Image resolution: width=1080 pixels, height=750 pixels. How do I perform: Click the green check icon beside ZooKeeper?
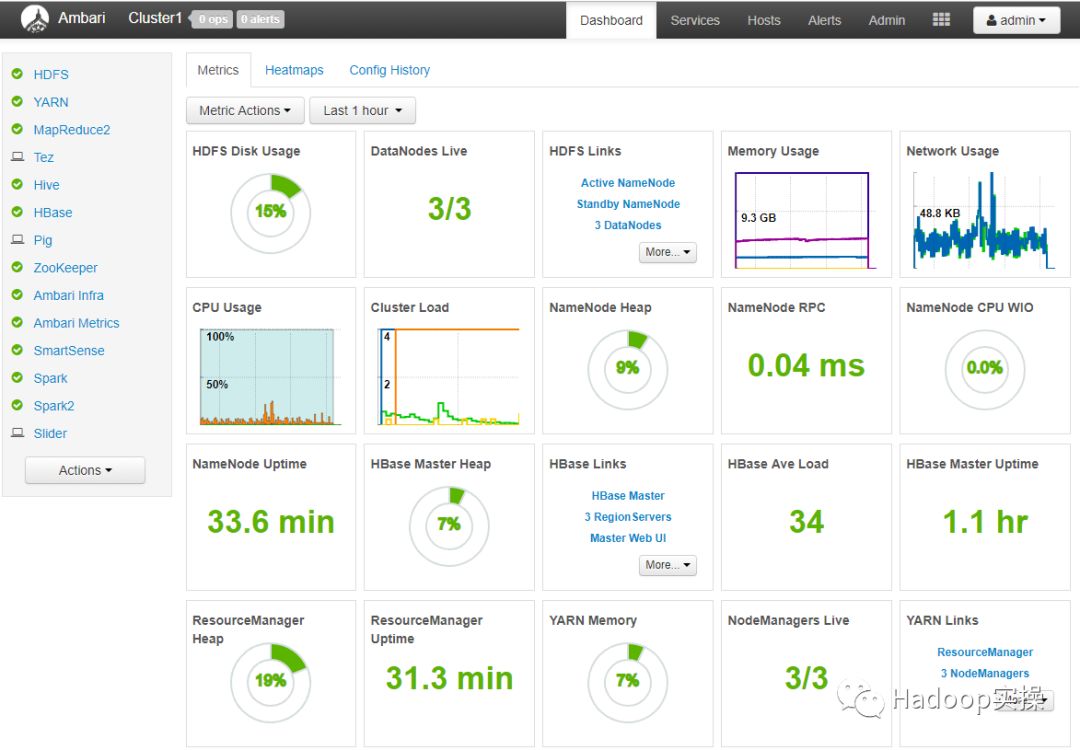click(x=17, y=267)
